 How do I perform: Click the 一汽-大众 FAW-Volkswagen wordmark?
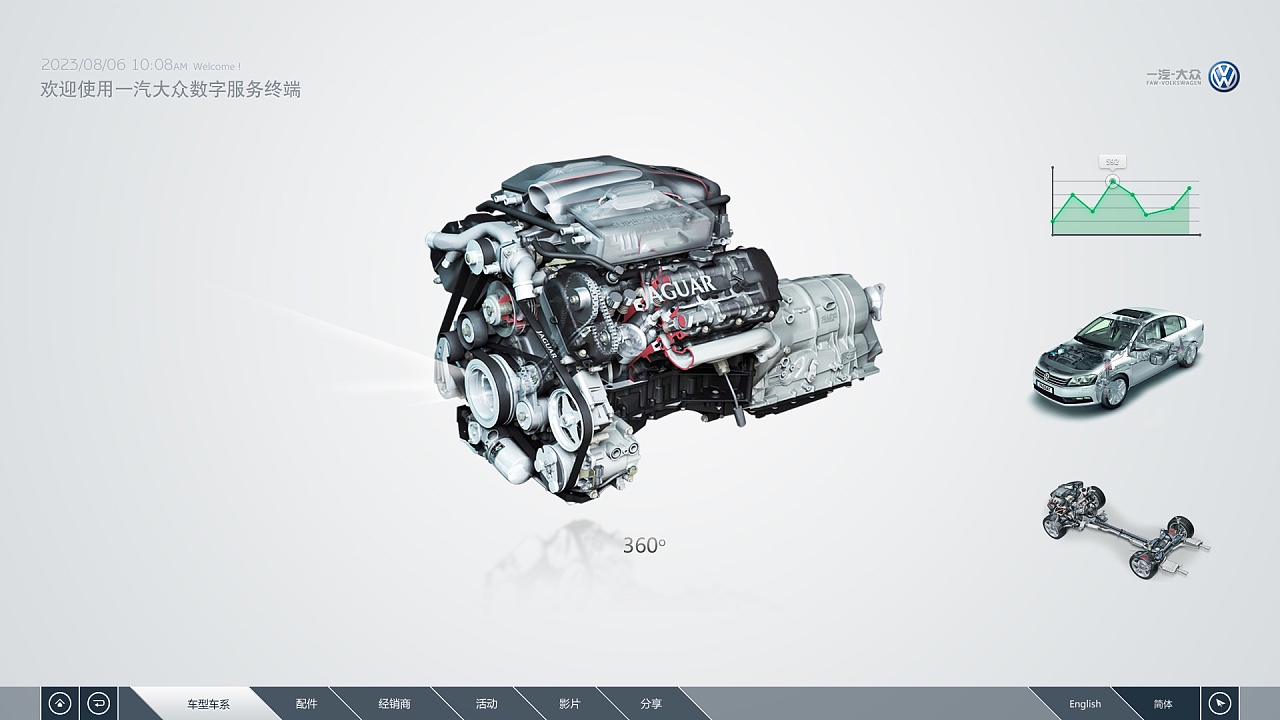coord(1174,77)
